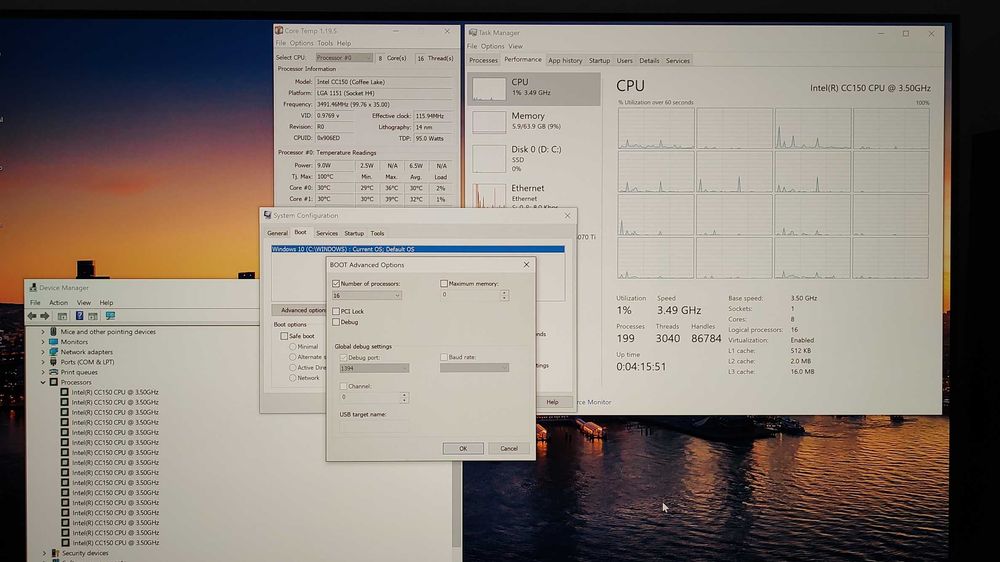Uncheck the Number of processors checkbox
The height and width of the screenshot is (562, 1000).
click(x=336, y=283)
